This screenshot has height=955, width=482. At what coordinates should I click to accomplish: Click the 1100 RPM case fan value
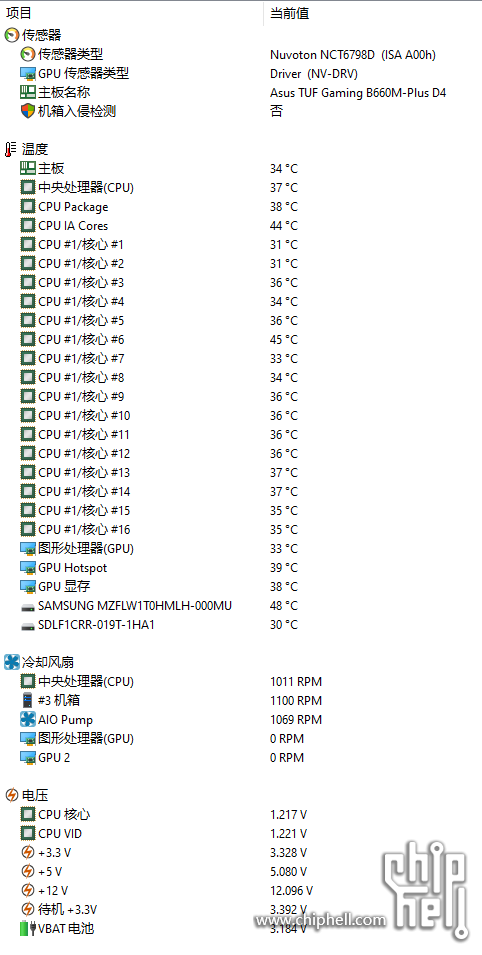click(x=296, y=701)
